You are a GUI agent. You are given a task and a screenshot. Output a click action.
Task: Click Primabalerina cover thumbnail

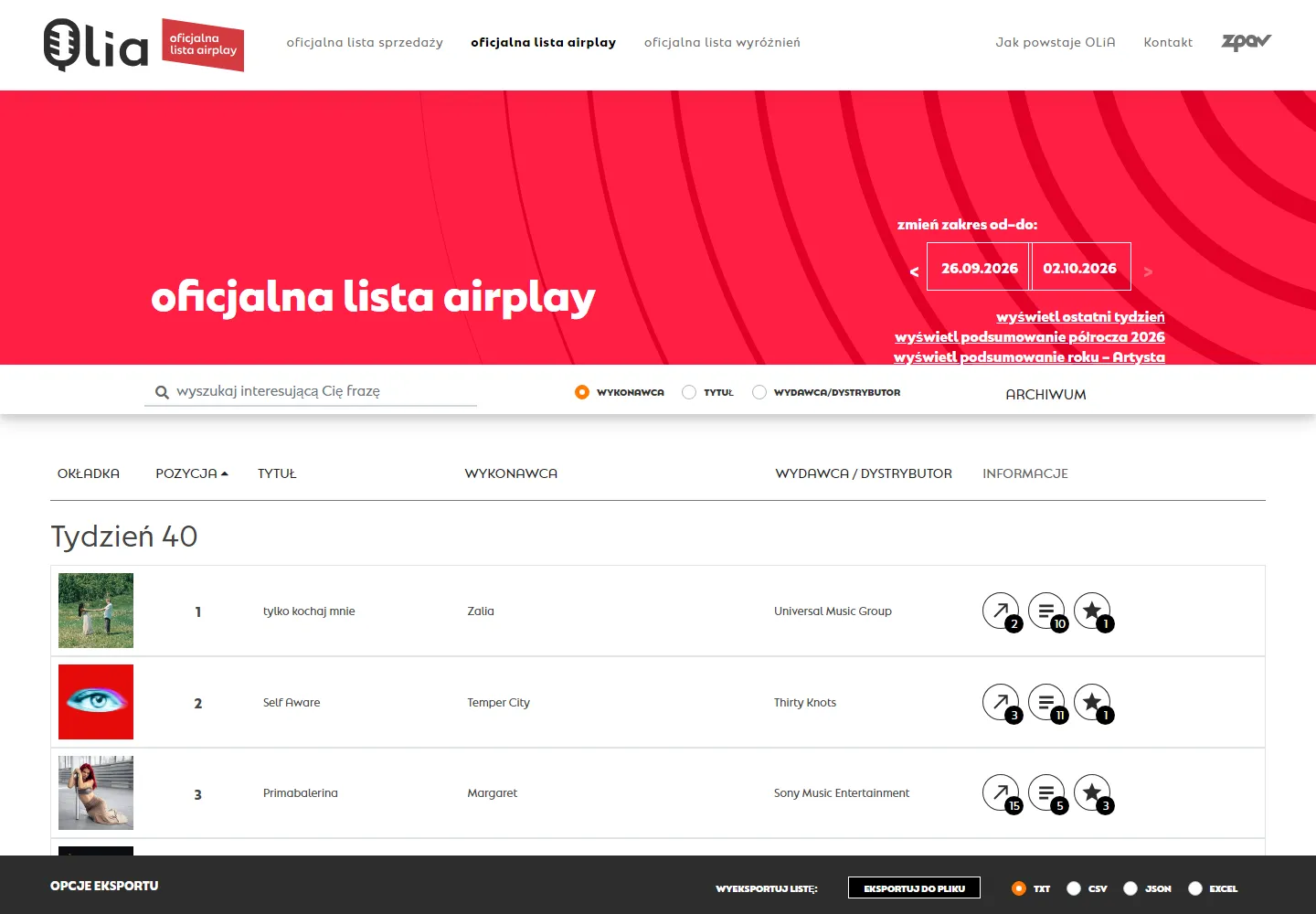click(96, 792)
